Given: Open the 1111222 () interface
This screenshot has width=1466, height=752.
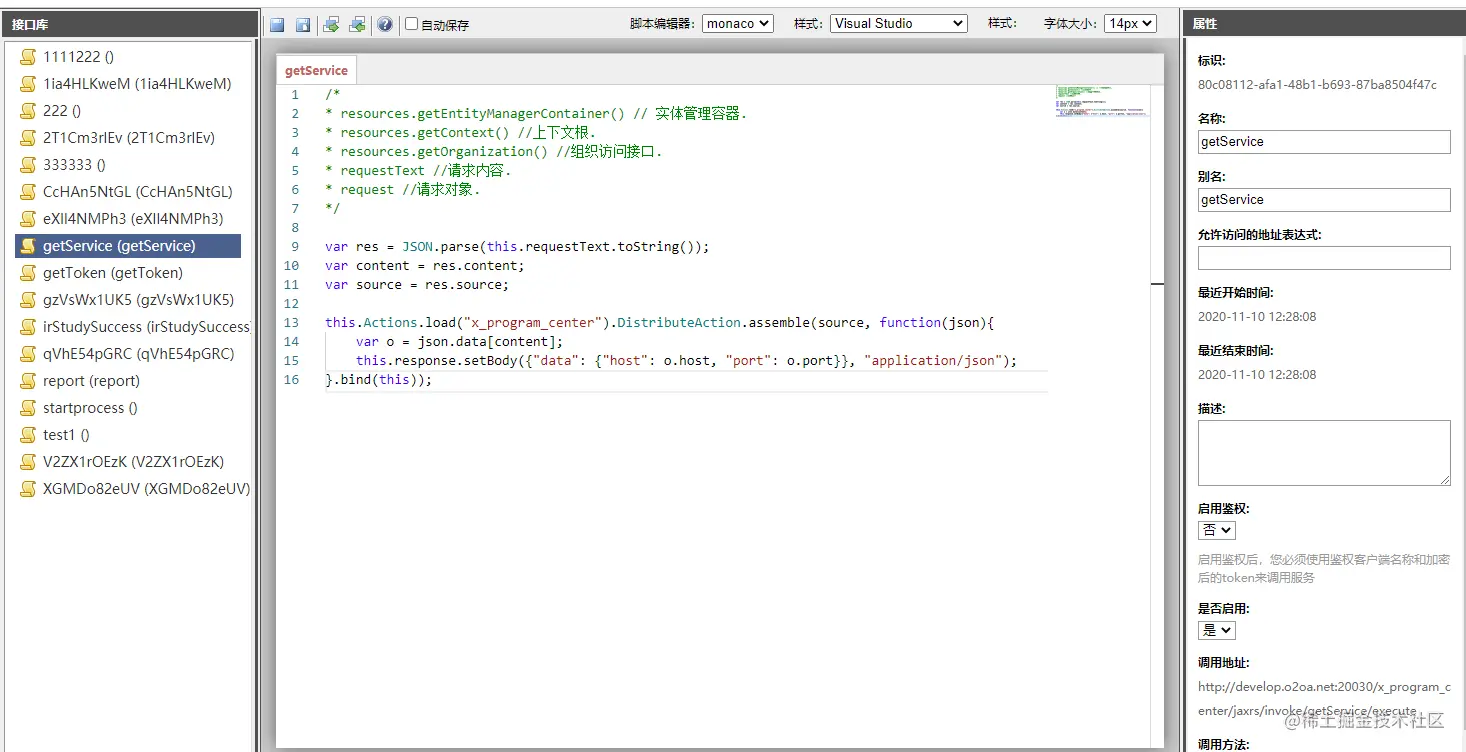Looking at the screenshot, I should [x=78, y=57].
